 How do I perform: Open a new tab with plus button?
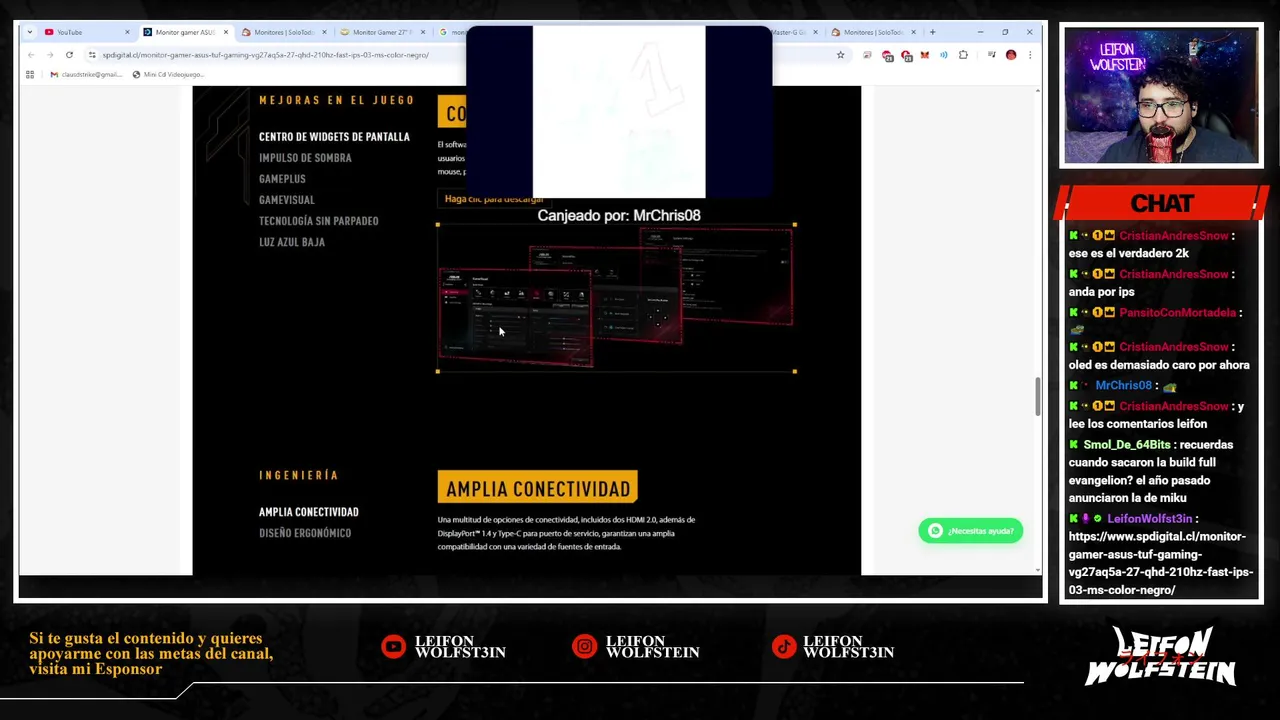coord(933,32)
